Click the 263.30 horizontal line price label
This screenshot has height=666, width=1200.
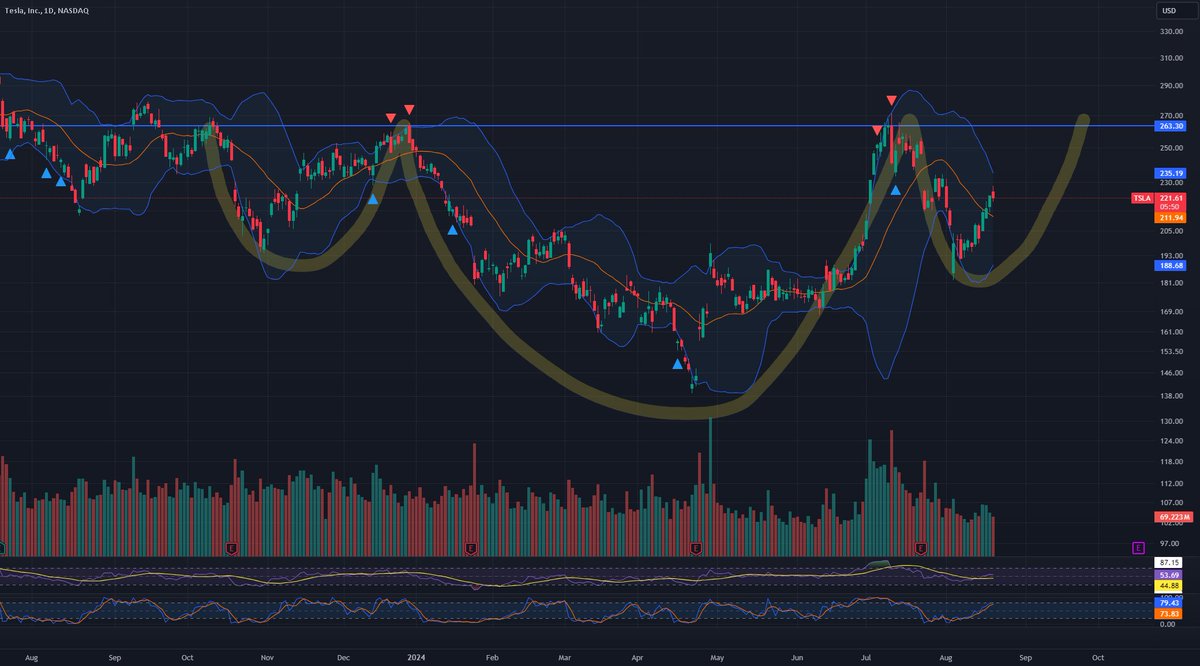click(x=1171, y=127)
